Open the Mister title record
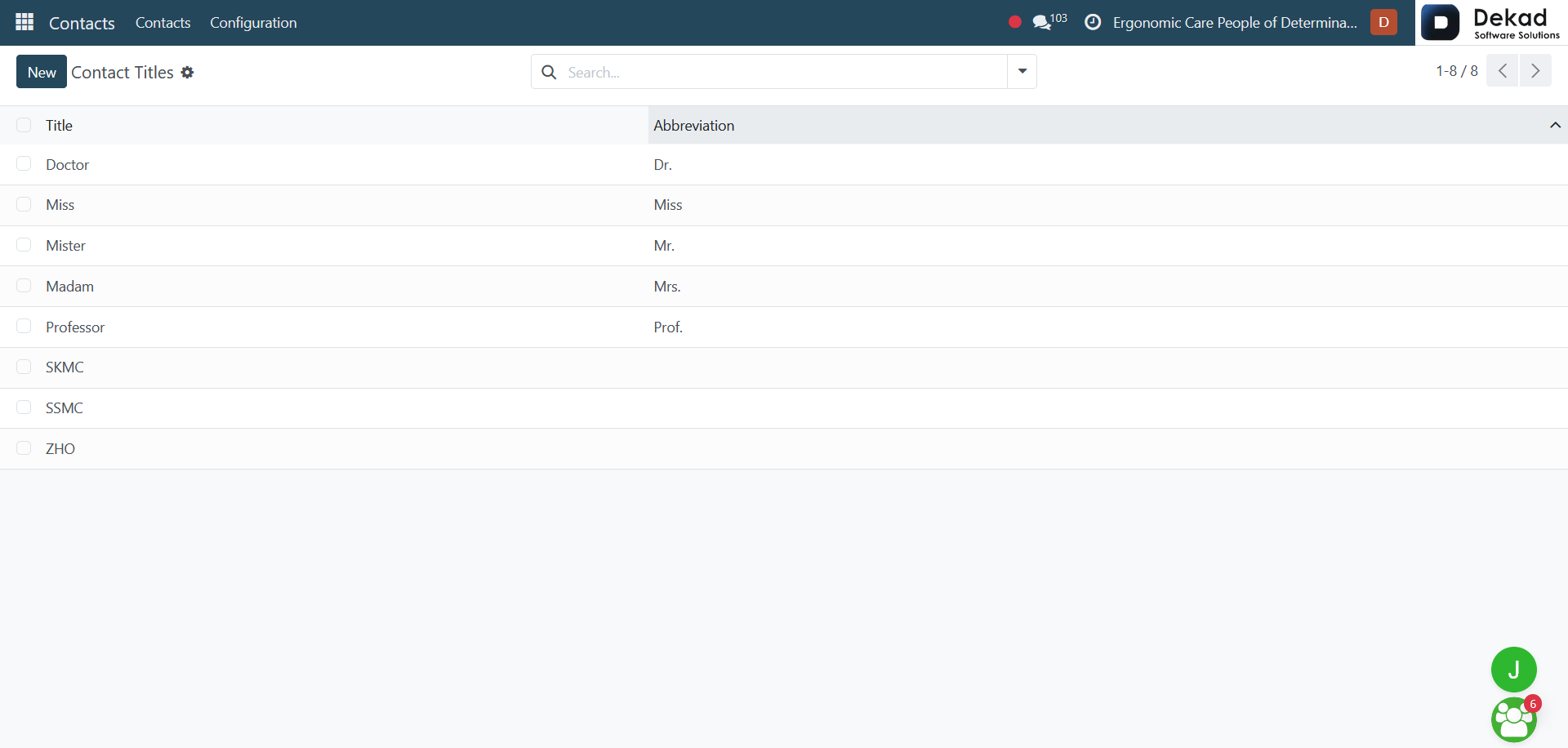 [x=65, y=246]
